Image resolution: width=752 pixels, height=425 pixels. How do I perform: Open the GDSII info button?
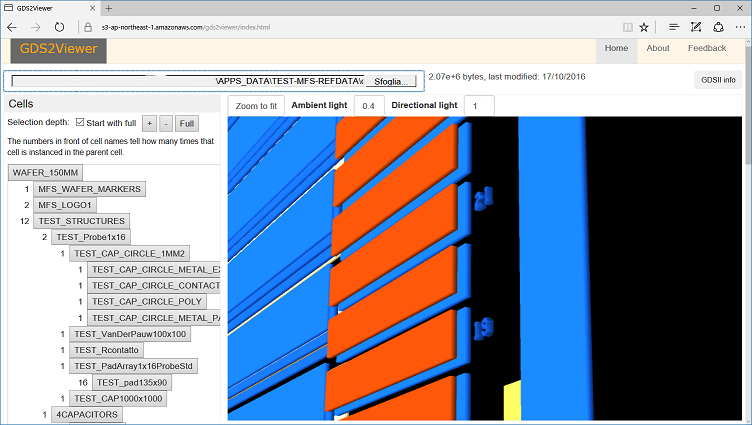[718, 80]
